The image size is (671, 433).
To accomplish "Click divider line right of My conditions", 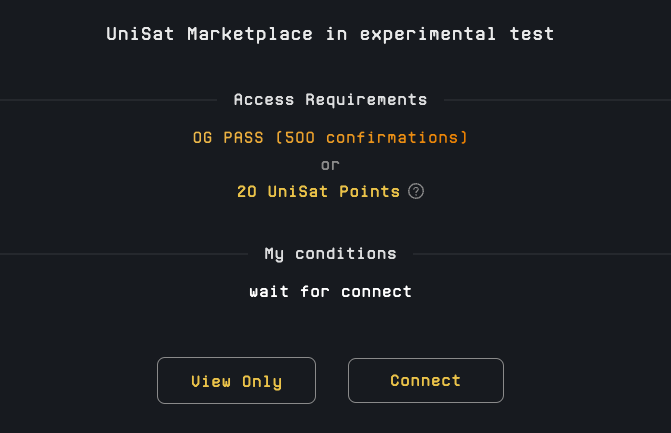I will (x=540, y=254).
